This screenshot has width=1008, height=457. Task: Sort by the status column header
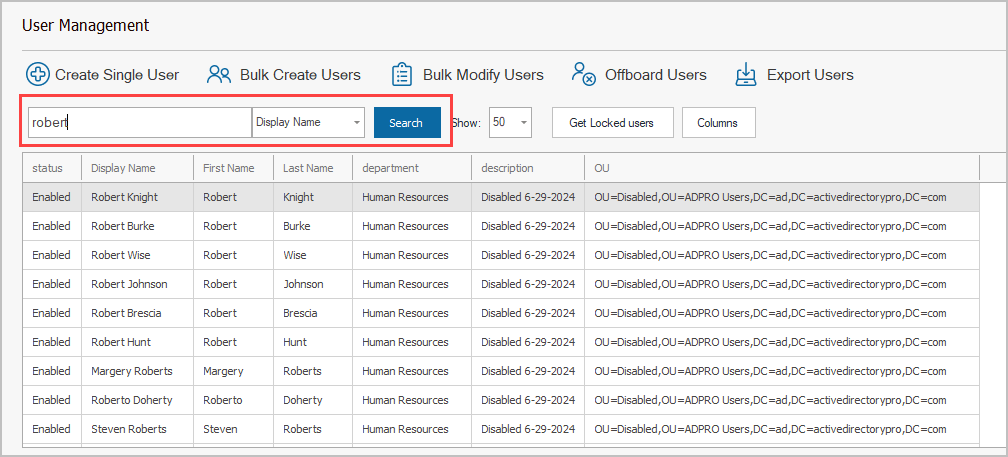(47, 168)
